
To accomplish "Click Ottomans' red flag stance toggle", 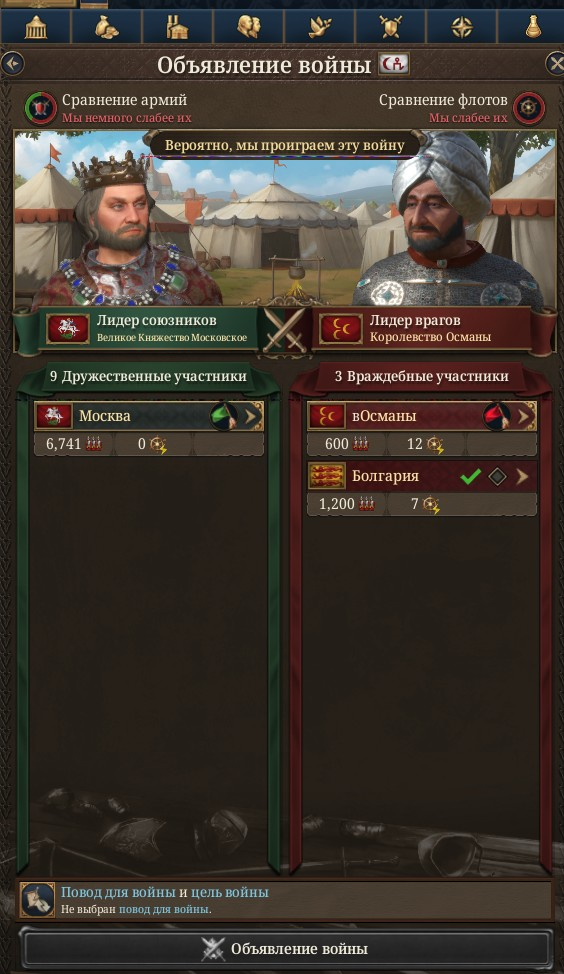I will click(496, 416).
